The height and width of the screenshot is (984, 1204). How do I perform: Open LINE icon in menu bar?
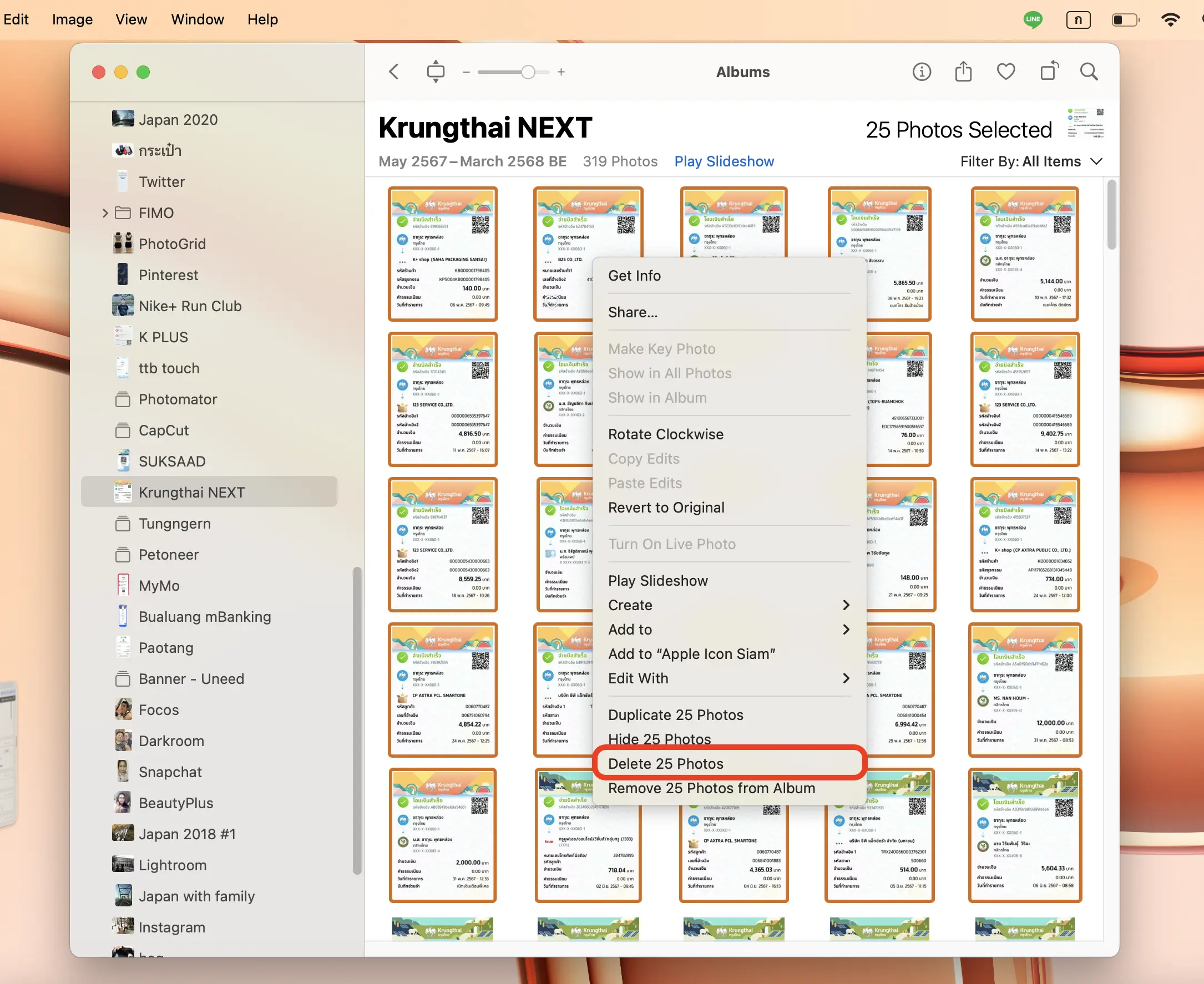[1032, 19]
